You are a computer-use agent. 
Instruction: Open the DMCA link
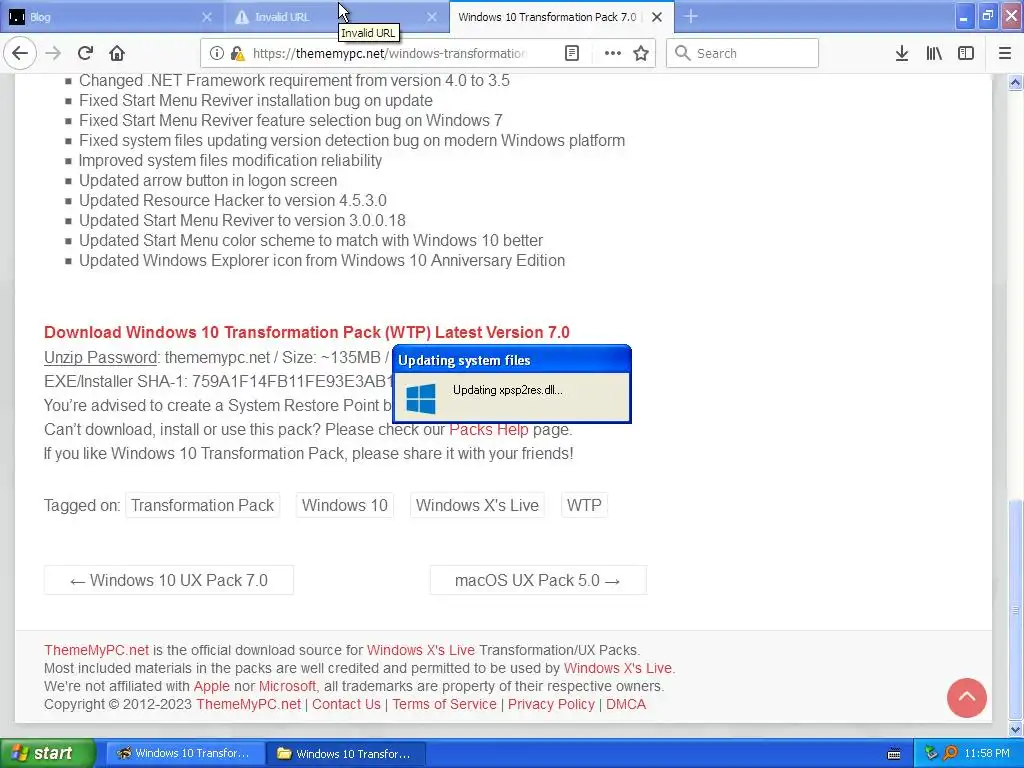point(626,705)
